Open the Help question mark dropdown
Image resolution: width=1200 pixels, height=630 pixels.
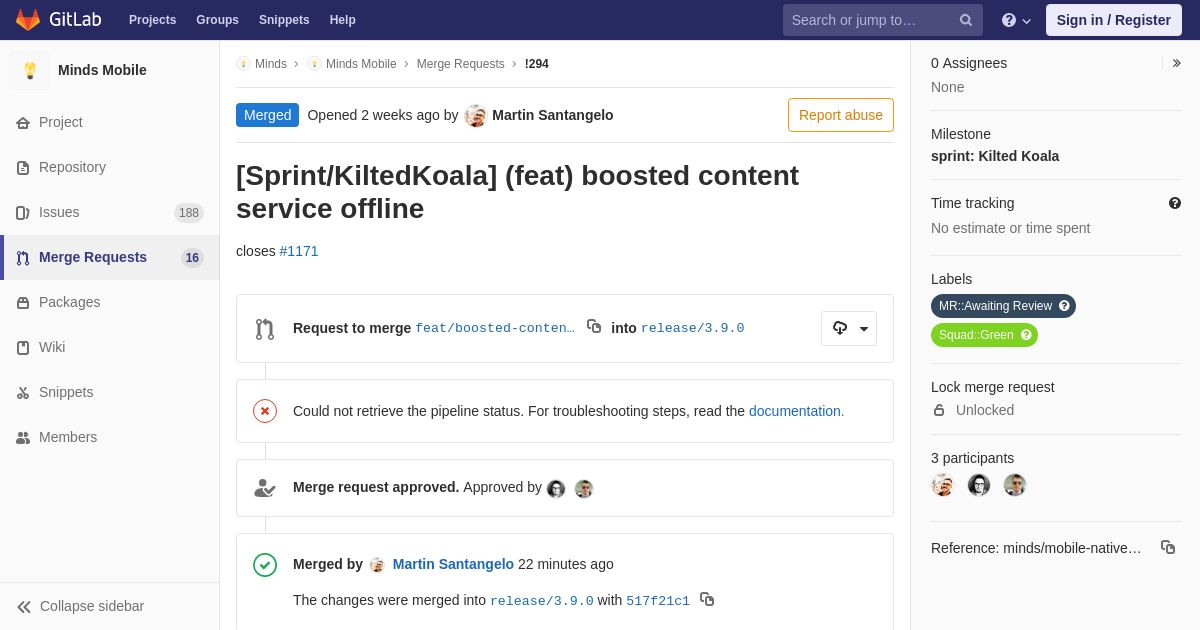coord(1016,20)
